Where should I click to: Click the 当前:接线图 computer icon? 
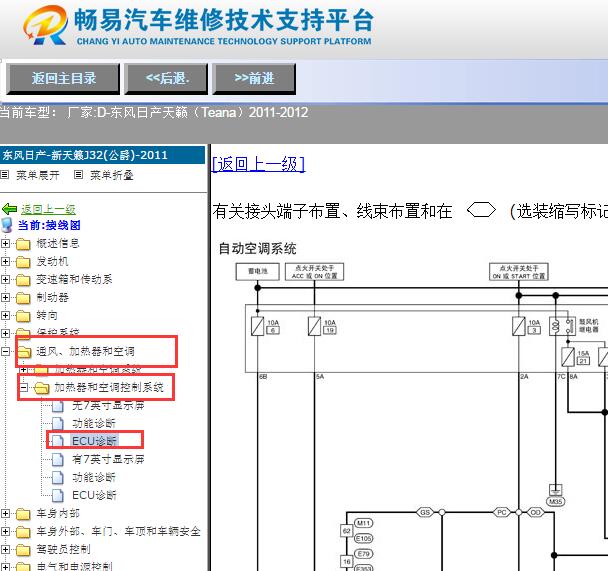[x=7, y=225]
